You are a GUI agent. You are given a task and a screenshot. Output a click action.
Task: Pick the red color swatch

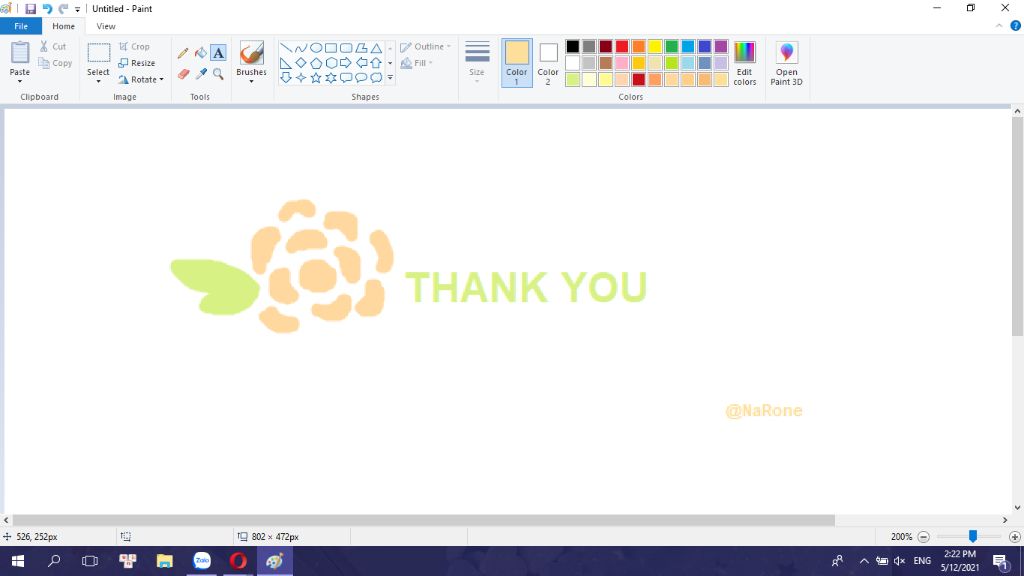pos(622,46)
